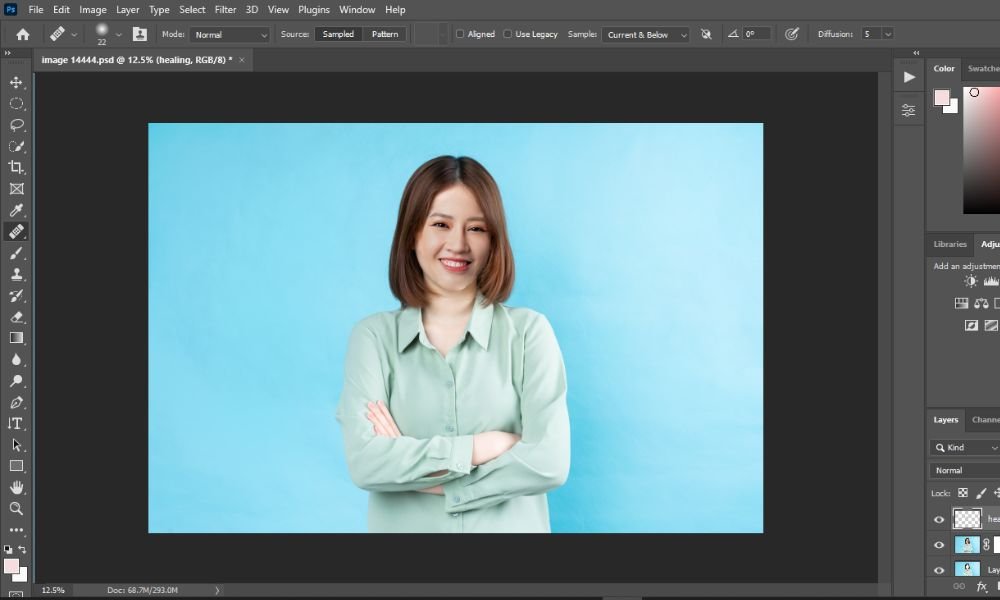This screenshot has height=600, width=1000.
Task: Select the Quick Selection tool
Action: pyautogui.click(x=16, y=146)
